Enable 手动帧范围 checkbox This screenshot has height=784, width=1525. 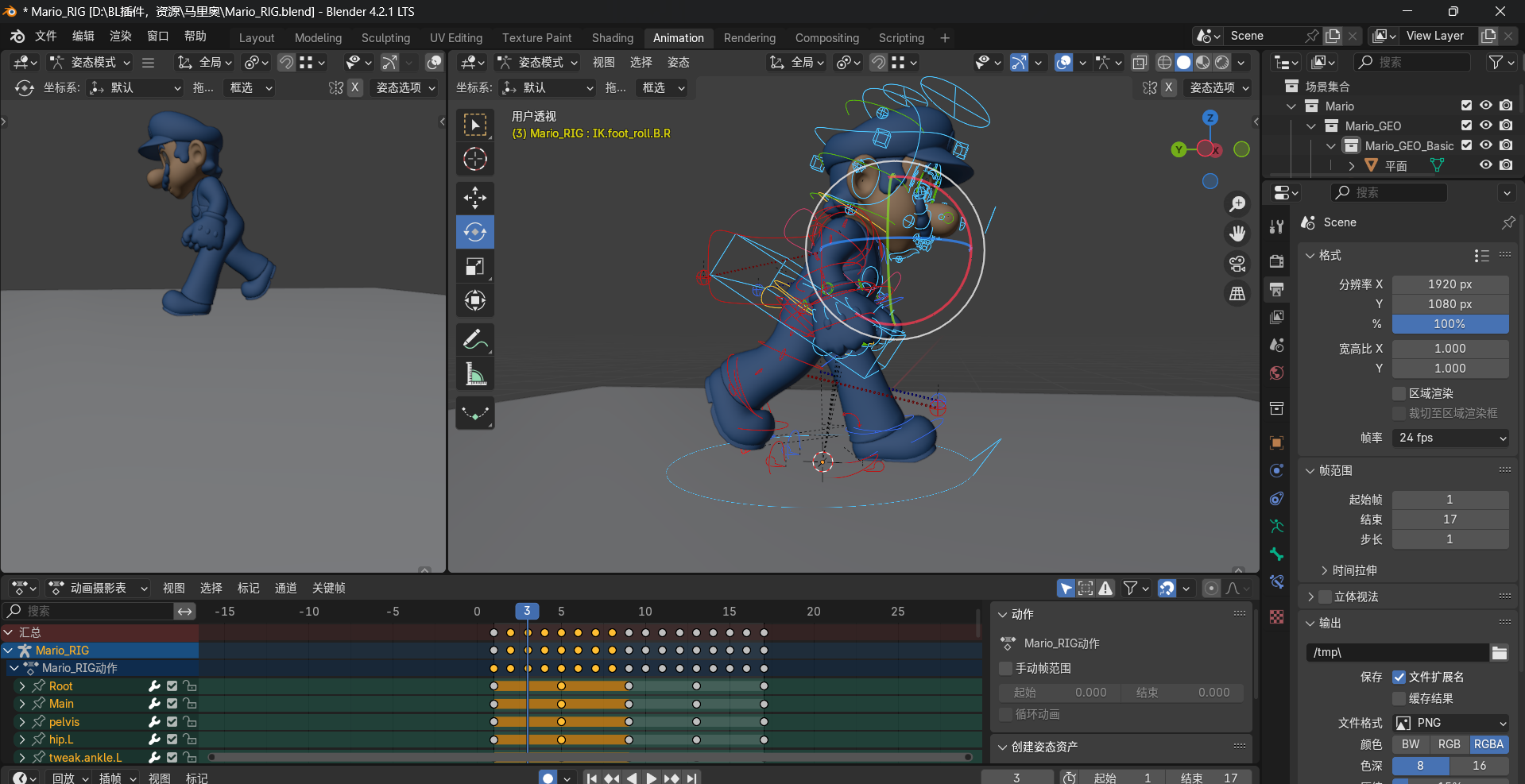point(1006,668)
